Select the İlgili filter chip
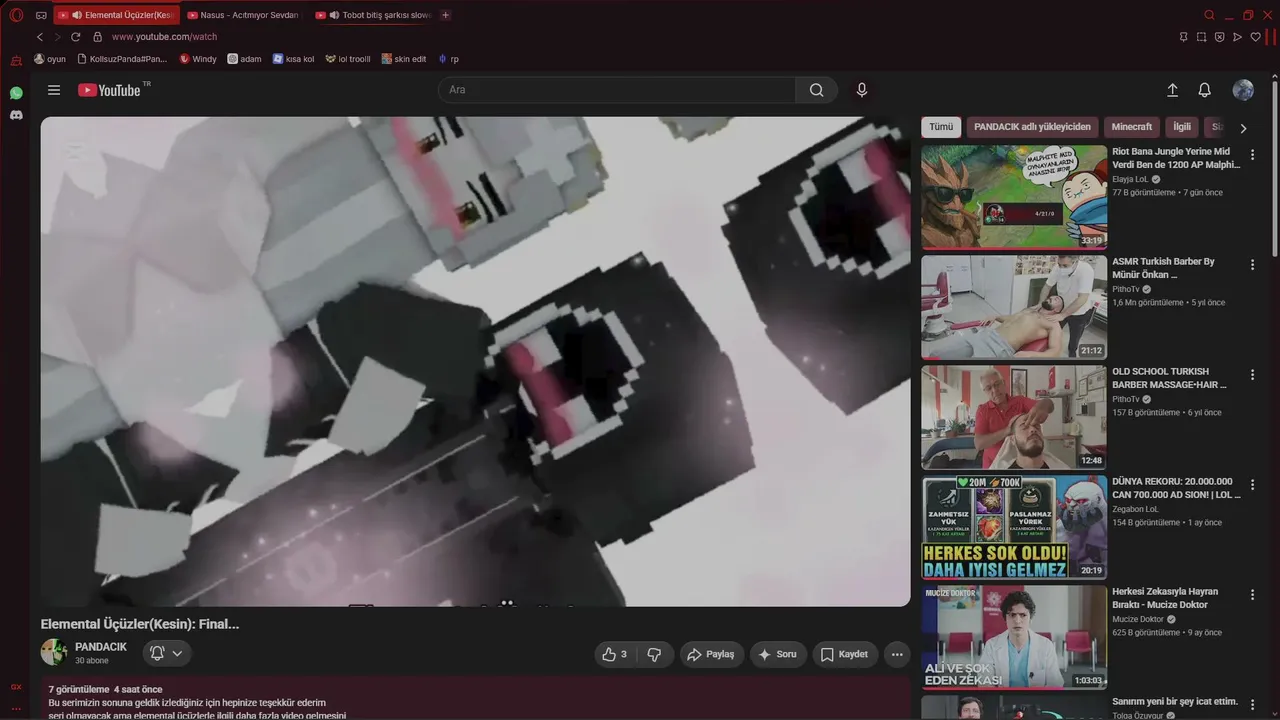Viewport: 1280px width, 720px height. [x=1182, y=127]
